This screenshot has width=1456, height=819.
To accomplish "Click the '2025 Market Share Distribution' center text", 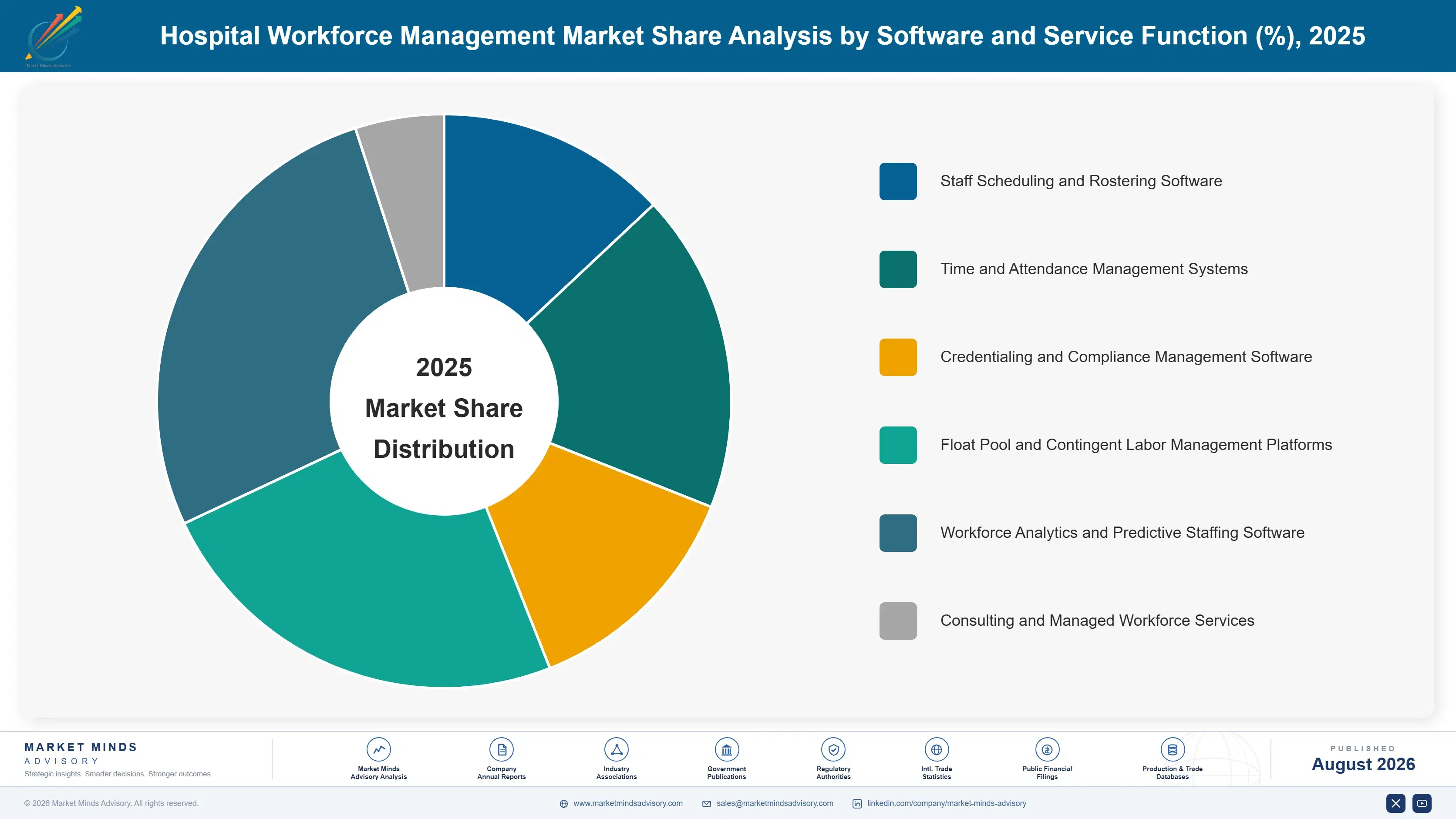I will (x=444, y=408).
